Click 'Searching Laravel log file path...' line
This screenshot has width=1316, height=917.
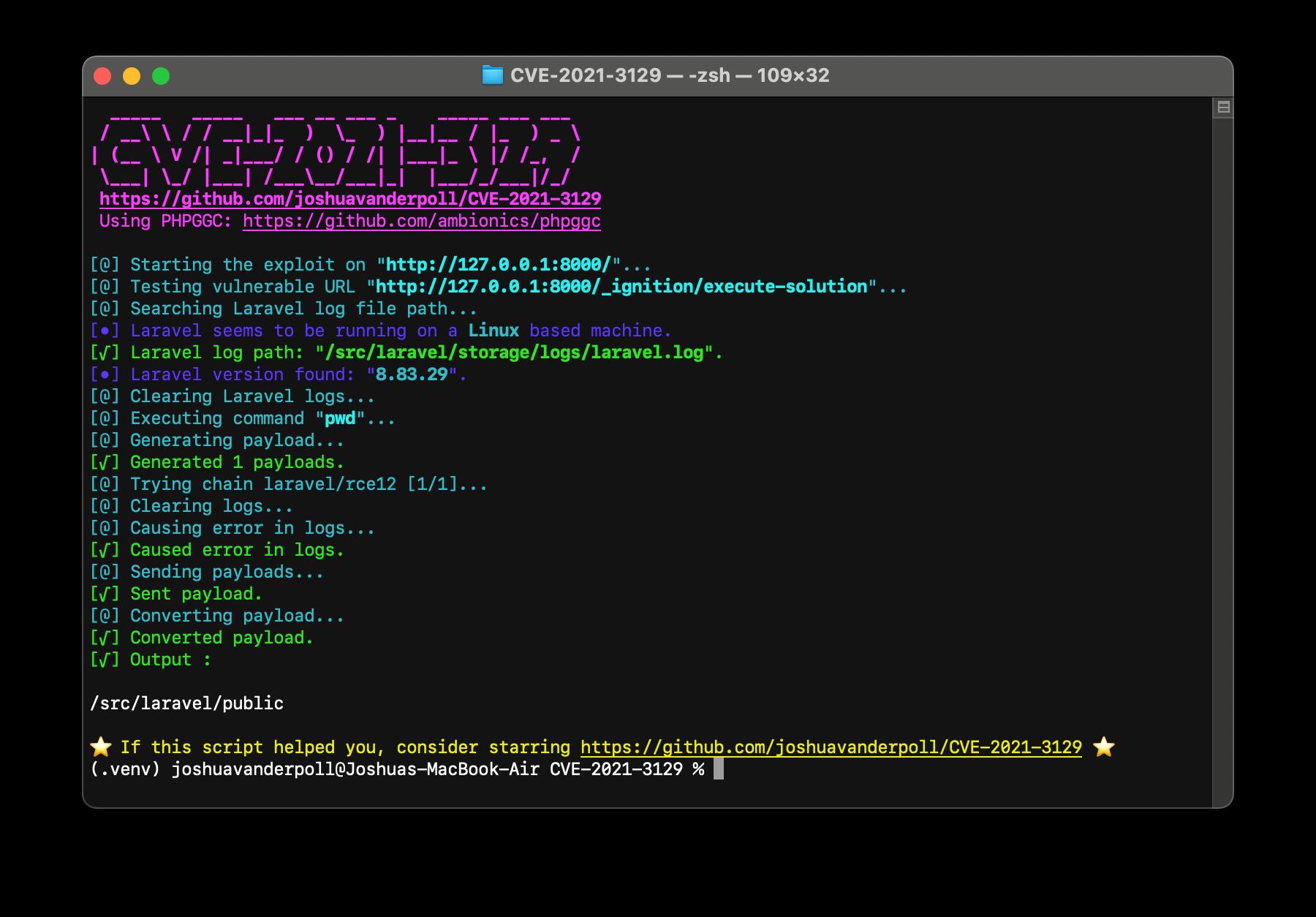point(284,309)
